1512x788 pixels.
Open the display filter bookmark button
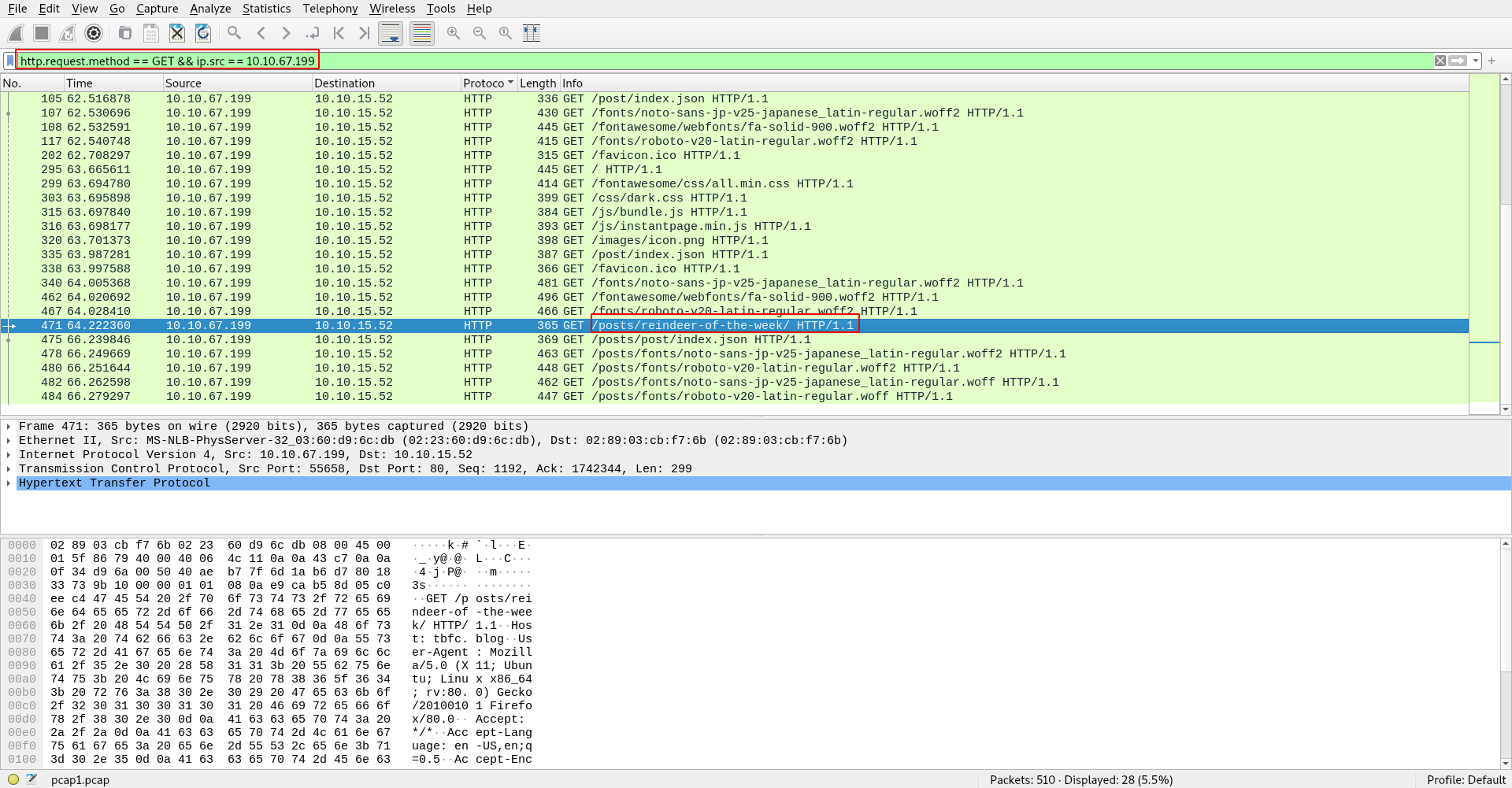[9, 61]
